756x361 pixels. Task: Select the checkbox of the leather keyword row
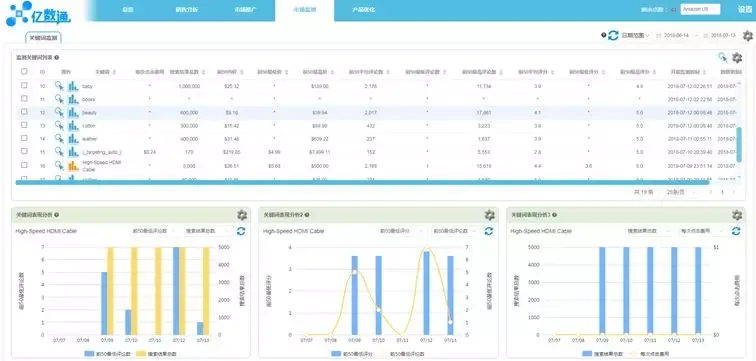[24, 138]
